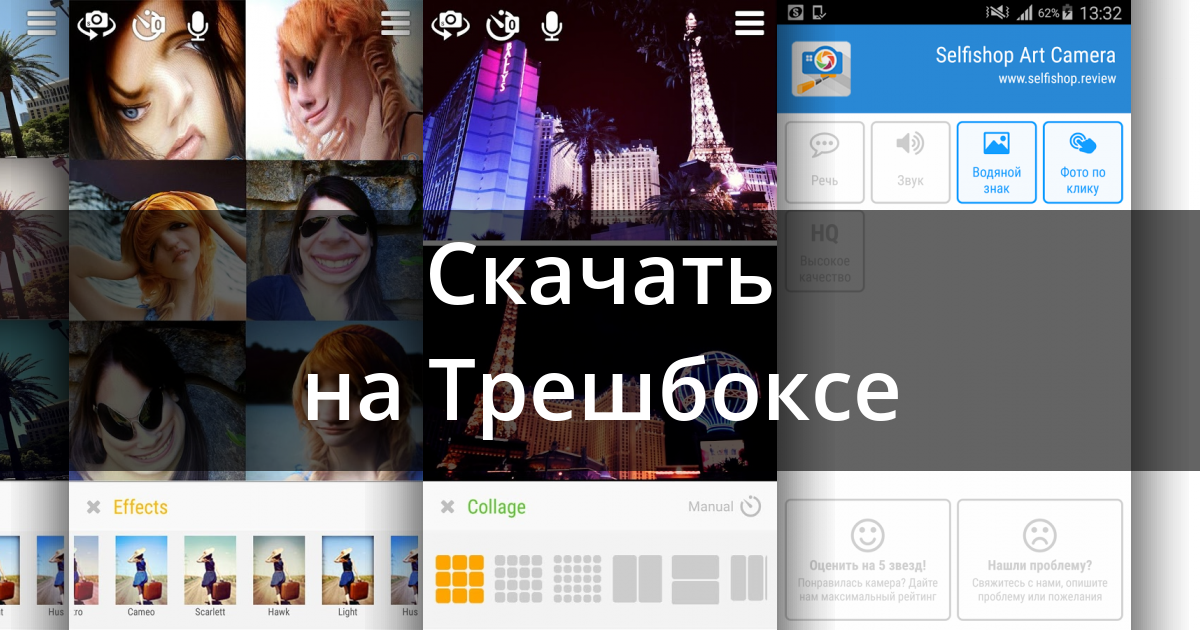Tap Нашли проблему feedback button
Screen dimensions: 1200x630
[x=1040, y=560]
